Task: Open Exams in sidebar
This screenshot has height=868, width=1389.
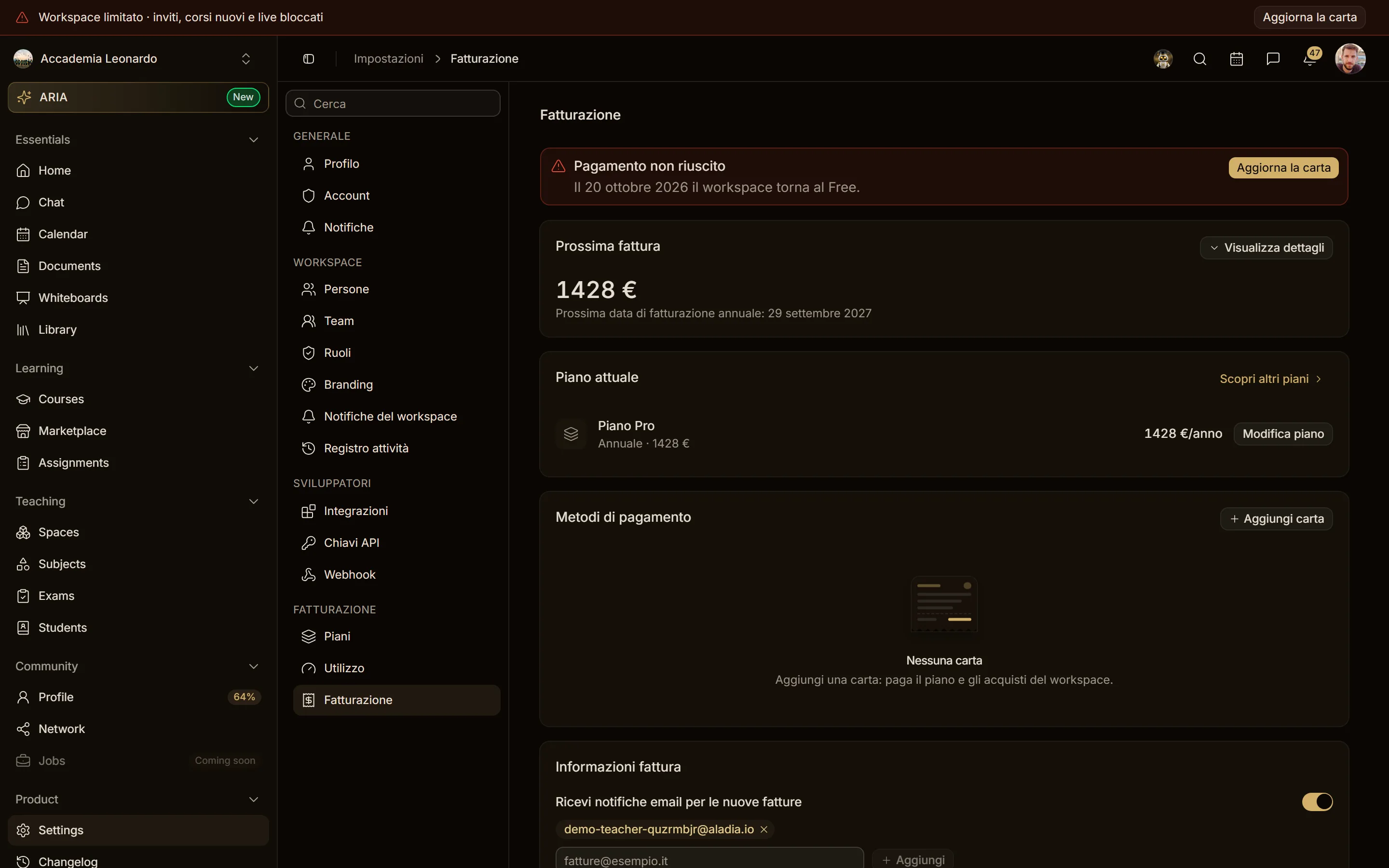Action: point(138,596)
